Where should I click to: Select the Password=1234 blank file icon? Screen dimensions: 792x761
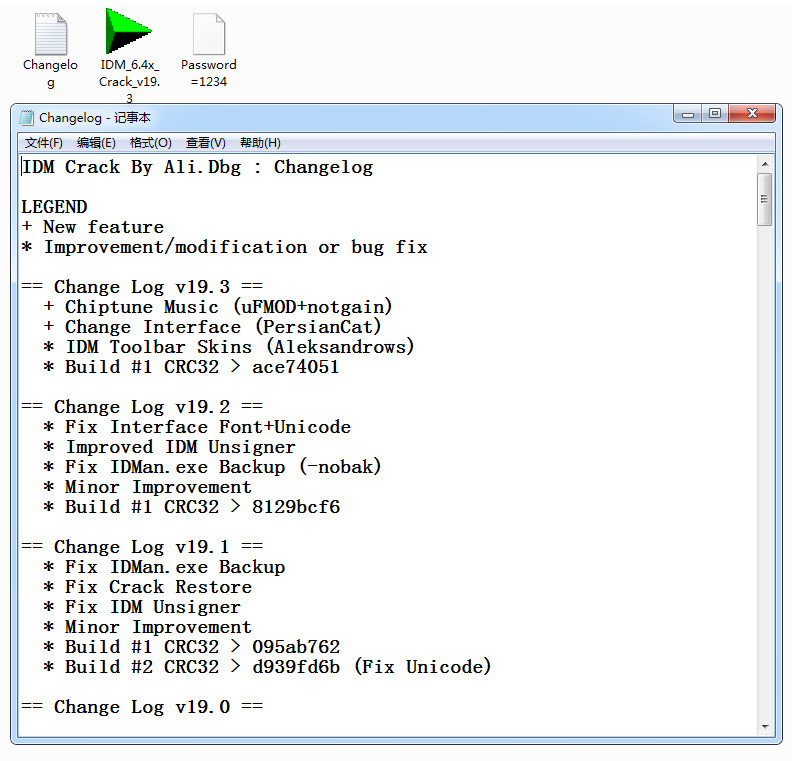(209, 34)
